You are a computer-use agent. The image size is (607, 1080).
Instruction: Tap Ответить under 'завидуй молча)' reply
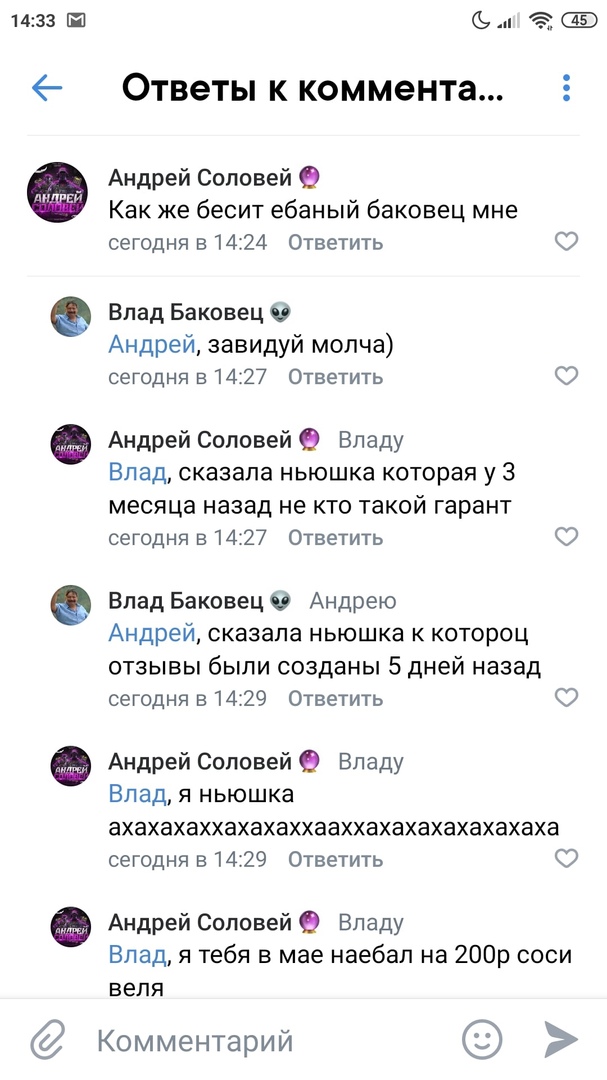pos(335,377)
